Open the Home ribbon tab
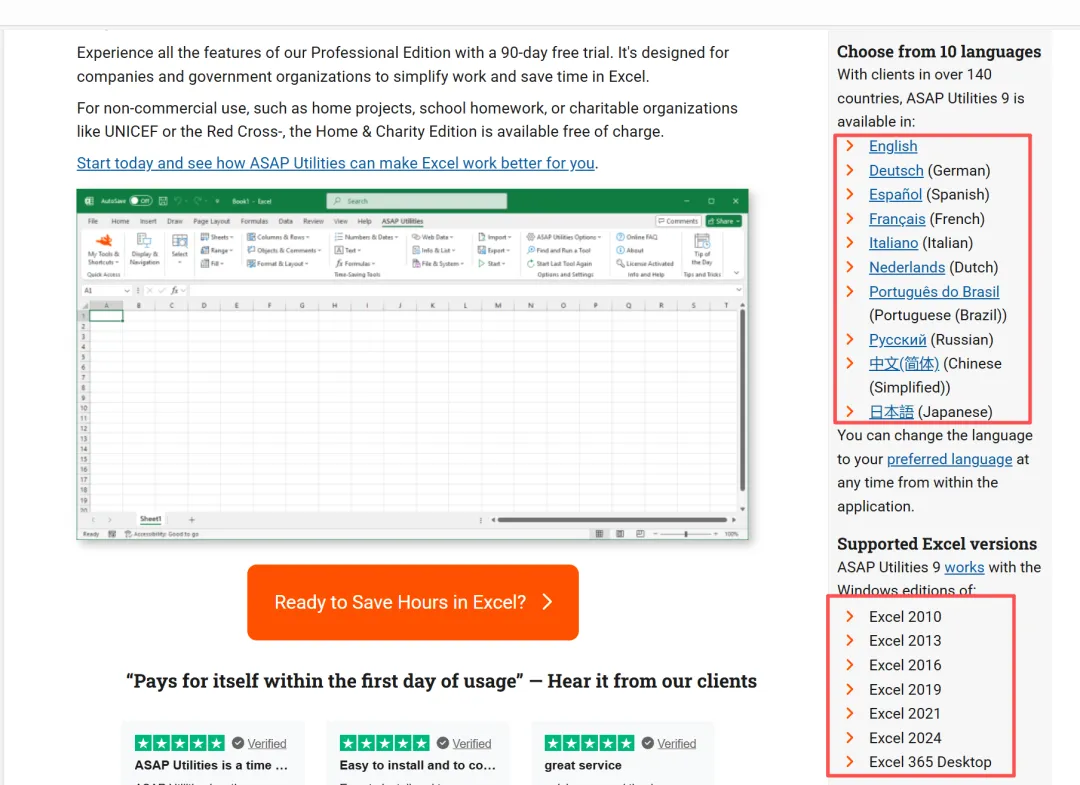This screenshot has width=1080, height=785. click(x=121, y=221)
